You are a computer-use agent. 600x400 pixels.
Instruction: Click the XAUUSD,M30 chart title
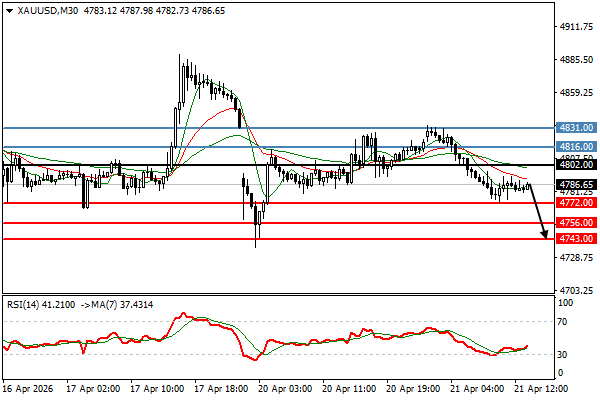click(x=50, y=10)
